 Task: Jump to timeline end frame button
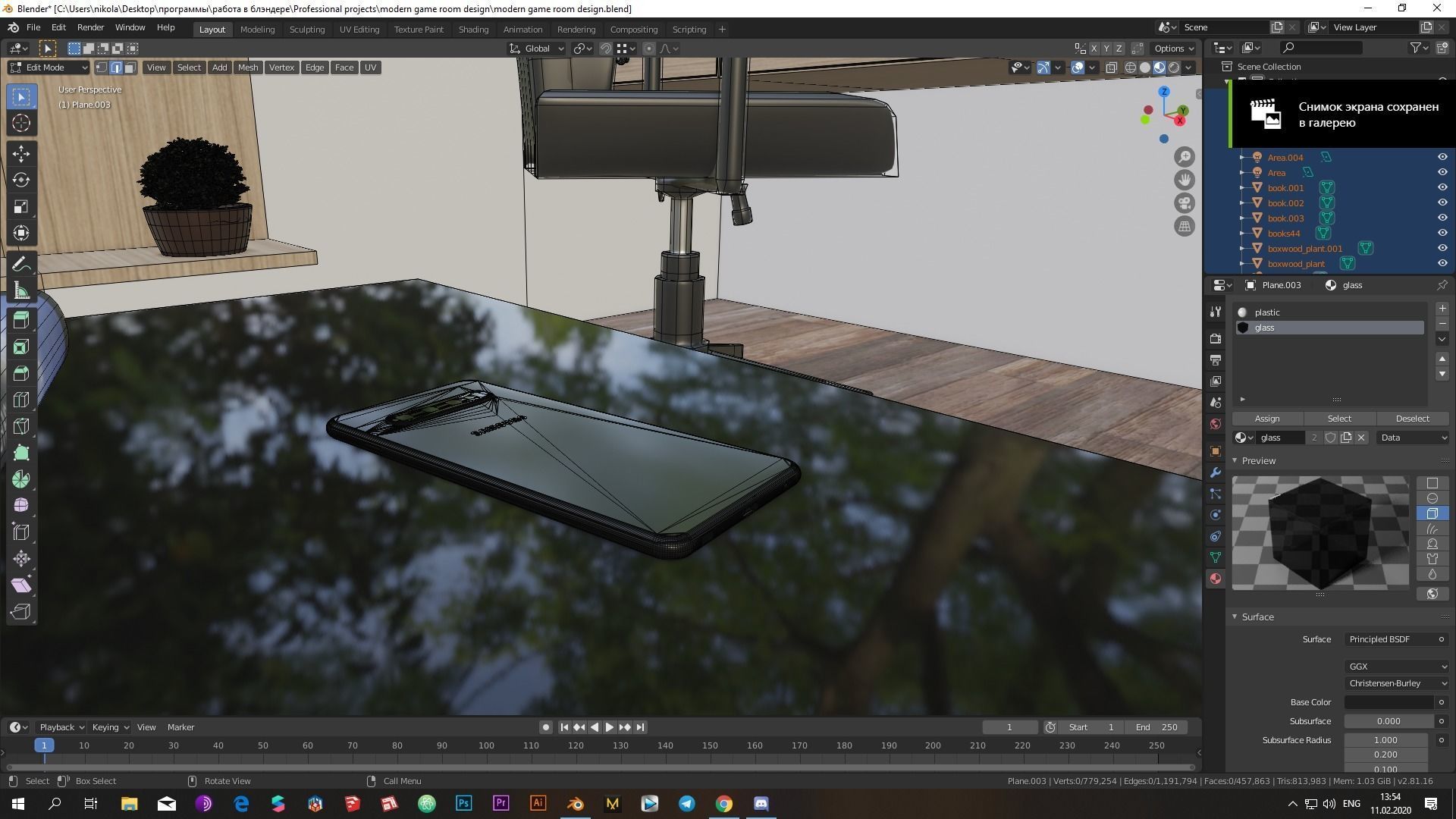[640, 727]
